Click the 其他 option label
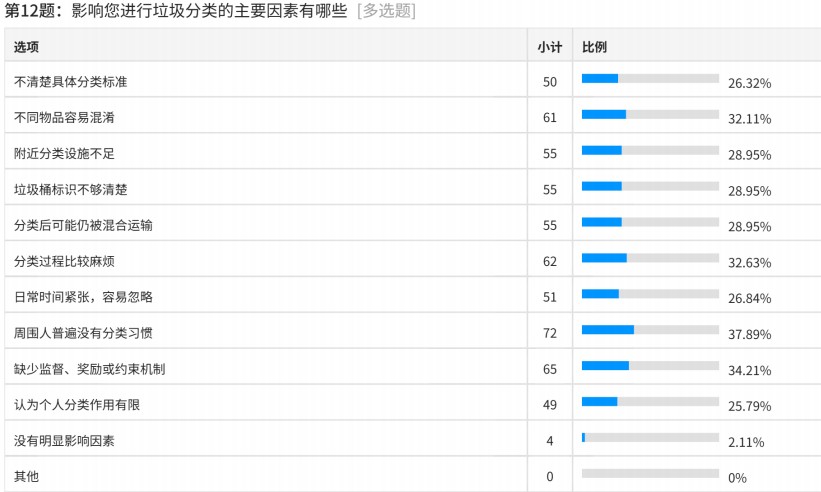 pyautogui.click(x=26, y=476)
